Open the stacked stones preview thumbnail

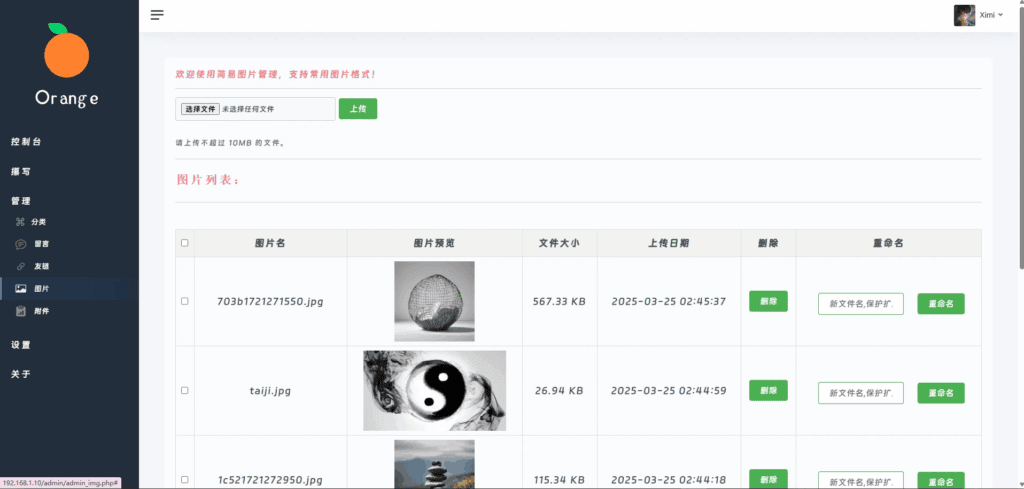click(x=434, y=464)
